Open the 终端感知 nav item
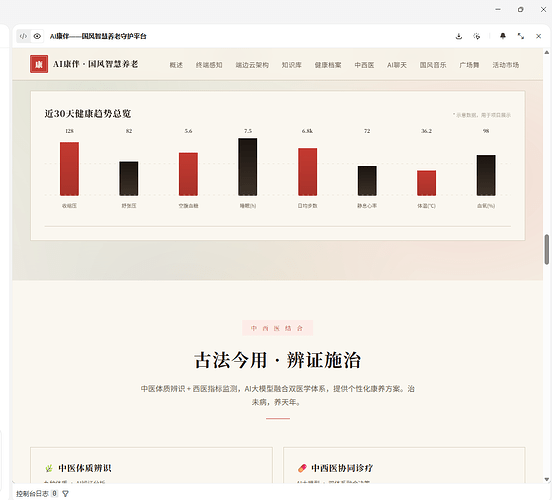 pyautogui.click(x=209, y=65)
